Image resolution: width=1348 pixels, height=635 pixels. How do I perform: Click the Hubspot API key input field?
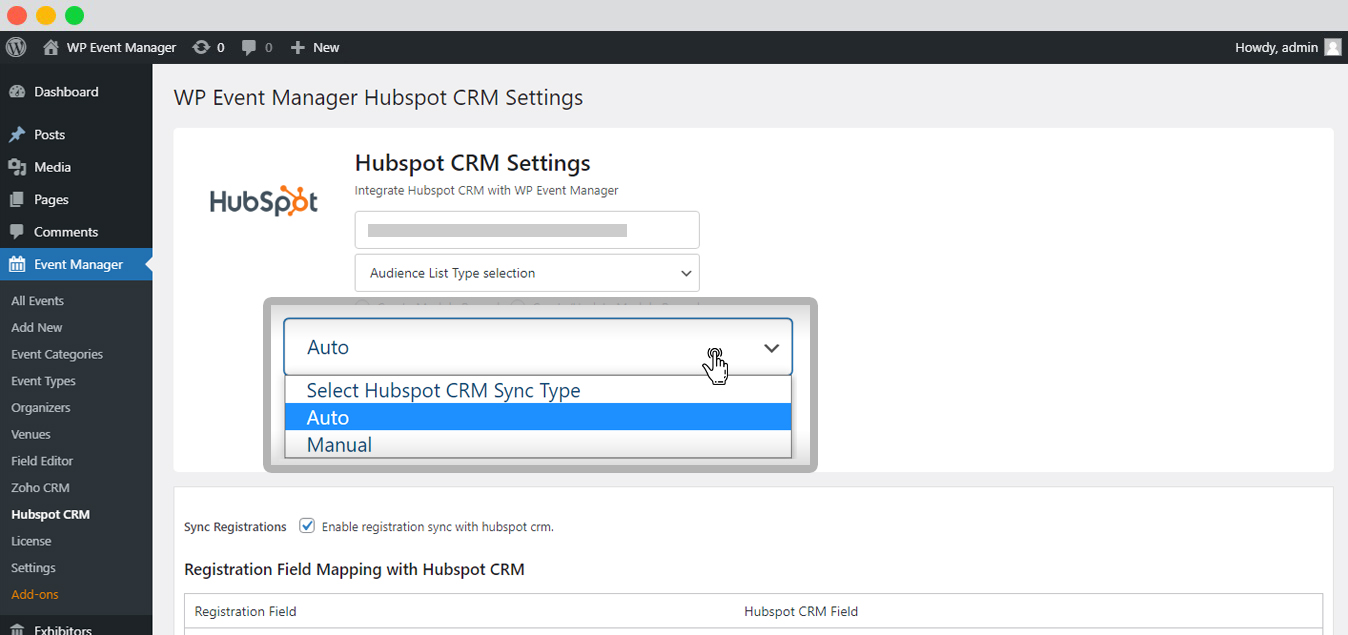click(x=527, y=230)
